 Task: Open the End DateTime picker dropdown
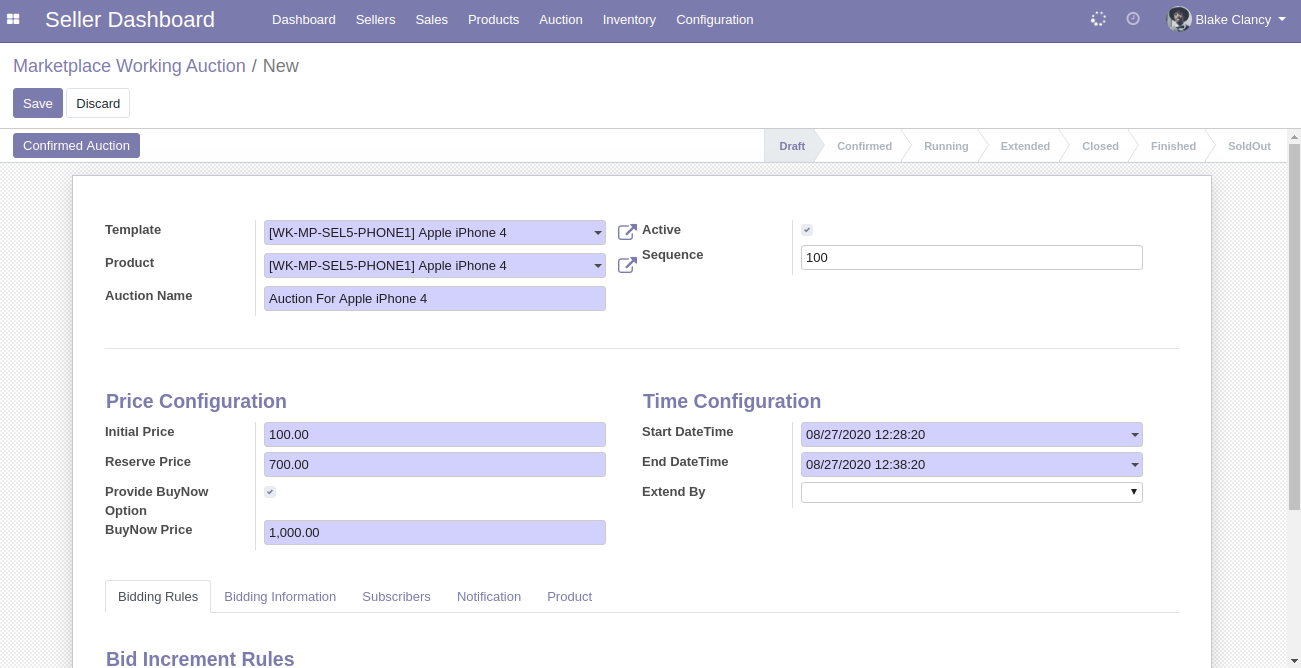click(x=1135, y=465)
